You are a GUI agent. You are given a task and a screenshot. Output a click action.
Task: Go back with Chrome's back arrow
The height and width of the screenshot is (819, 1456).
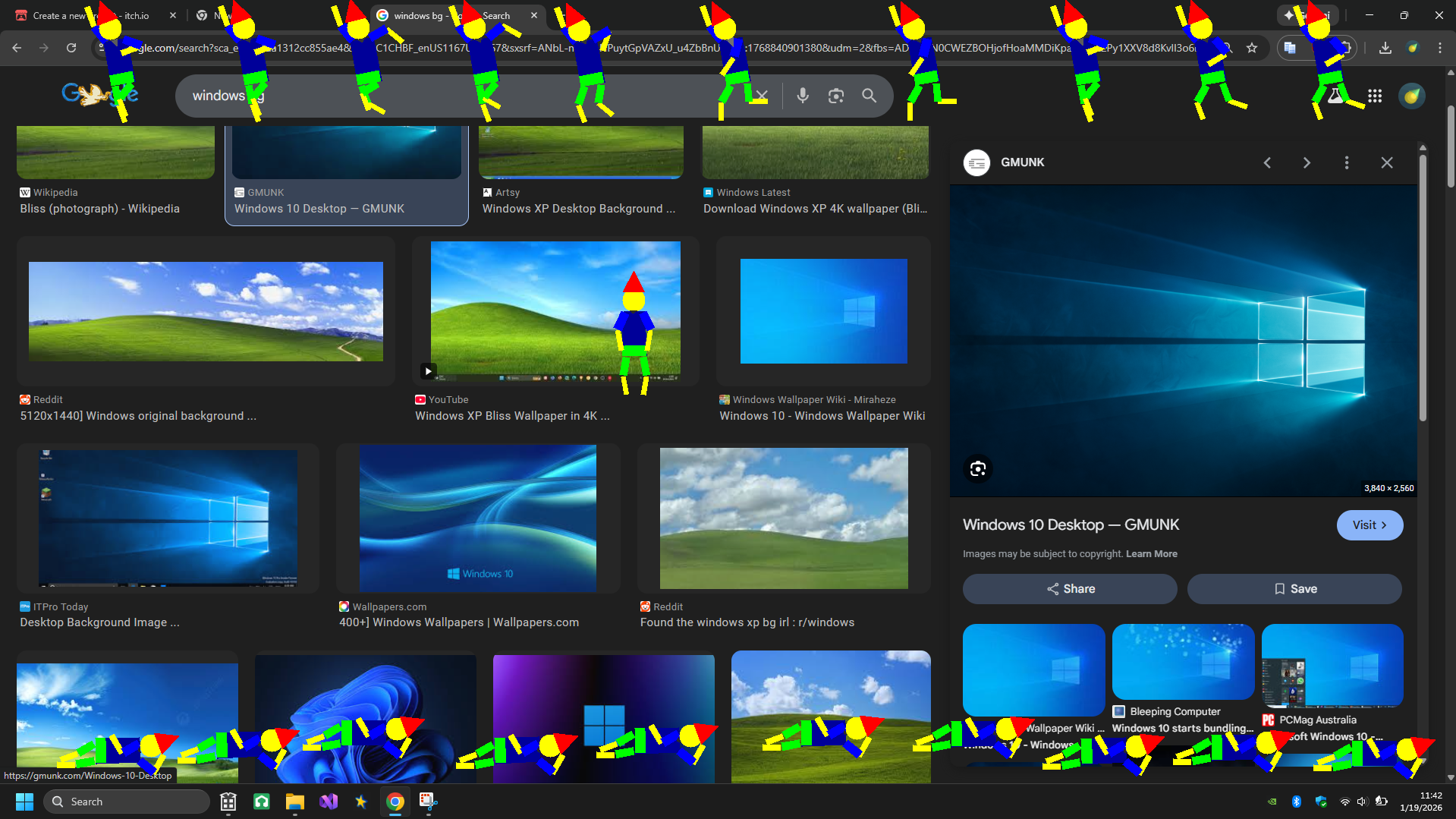click(17, 48)
